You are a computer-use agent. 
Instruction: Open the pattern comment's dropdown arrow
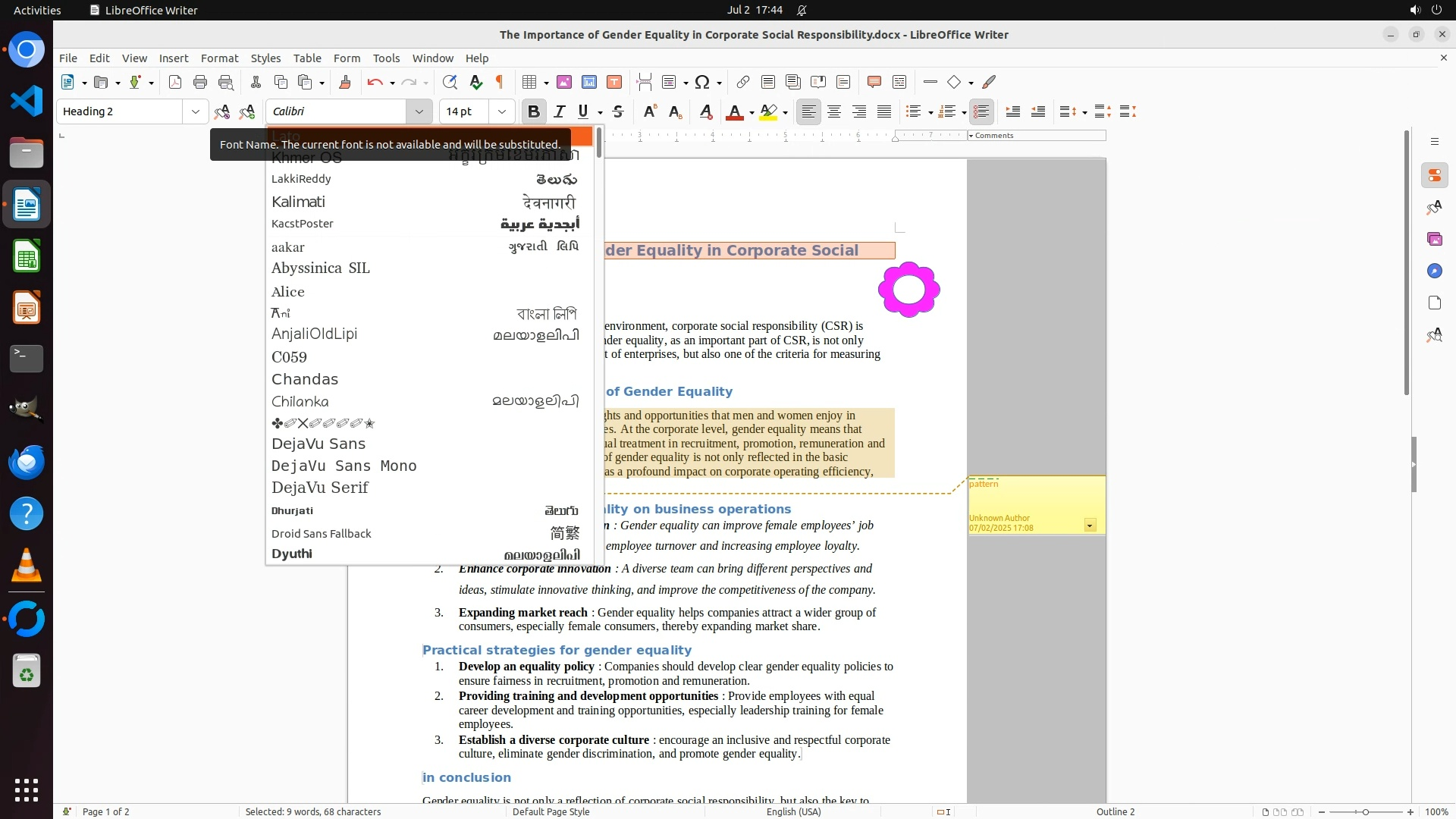click(x=1090, y=526)
